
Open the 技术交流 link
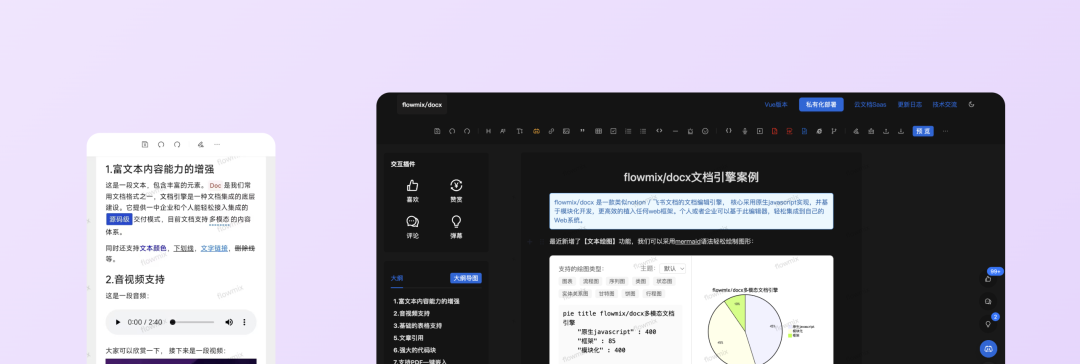944,105
